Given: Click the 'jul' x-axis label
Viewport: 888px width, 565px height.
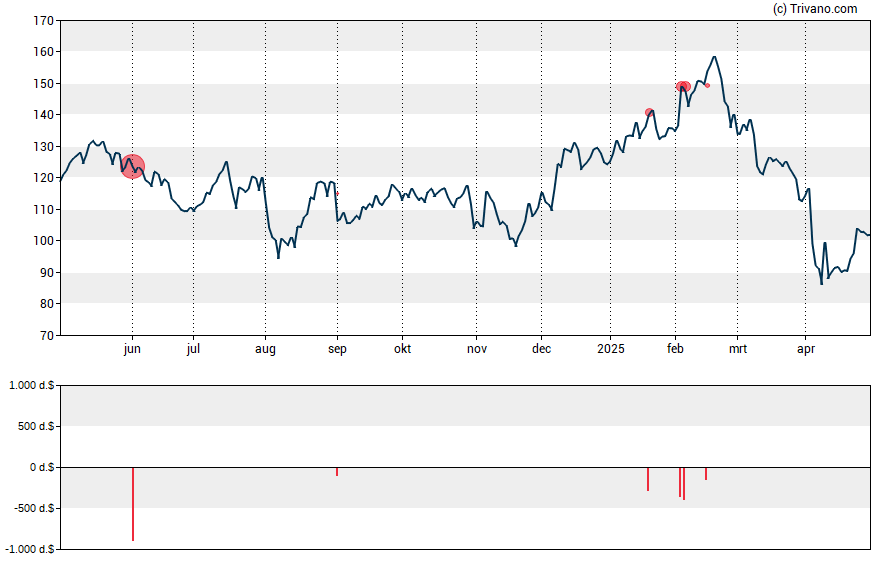Looking at the screenshot, I should (193, 349).
